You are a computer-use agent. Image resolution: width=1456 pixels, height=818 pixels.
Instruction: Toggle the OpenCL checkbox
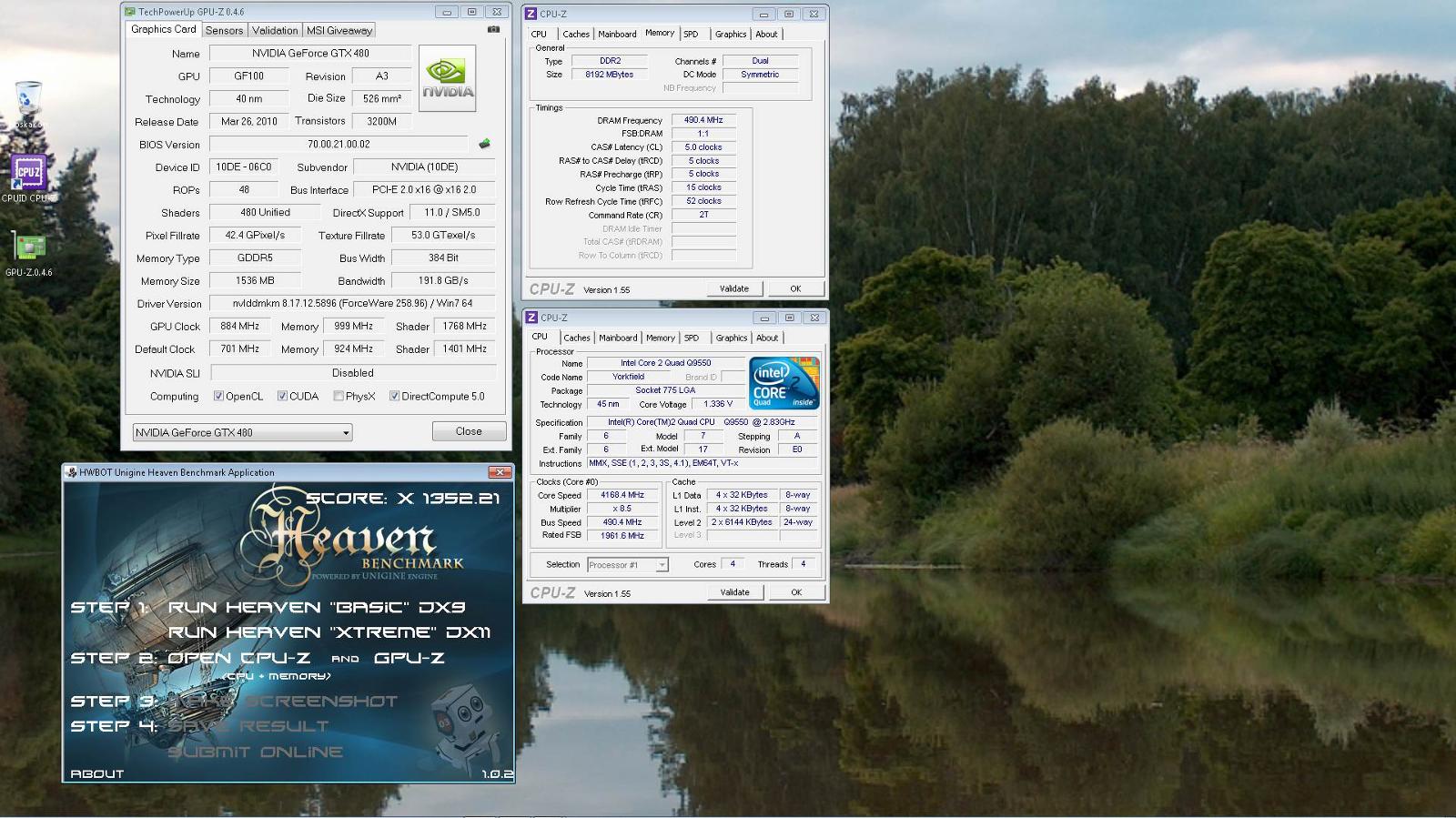click(218, 396)
